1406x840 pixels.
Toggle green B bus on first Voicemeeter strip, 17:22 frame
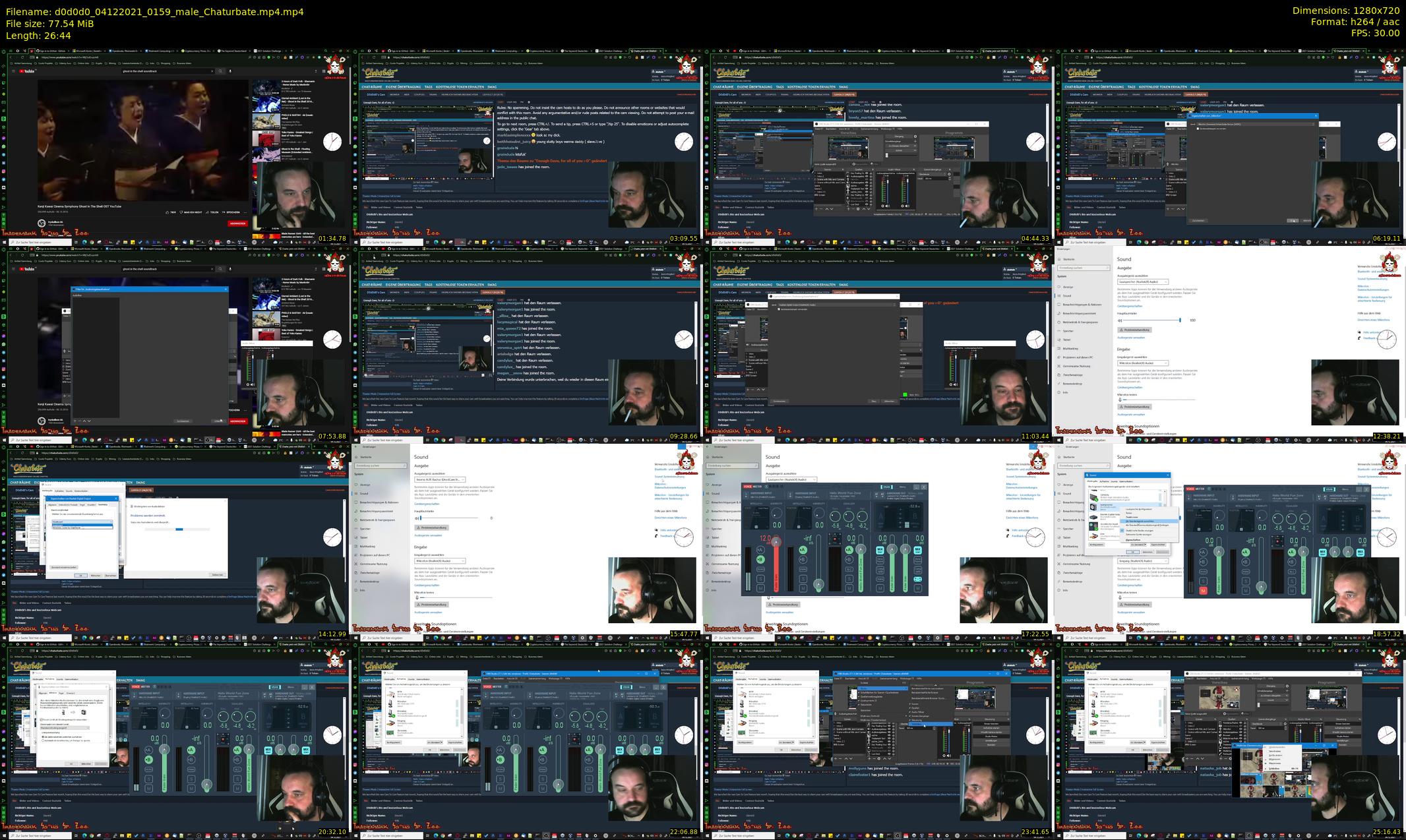pos(760,559)
